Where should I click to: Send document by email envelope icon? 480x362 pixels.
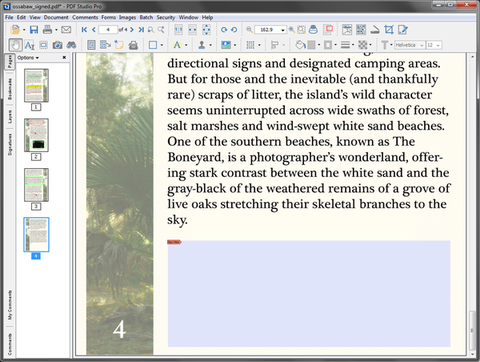click(x=66, y=30)
